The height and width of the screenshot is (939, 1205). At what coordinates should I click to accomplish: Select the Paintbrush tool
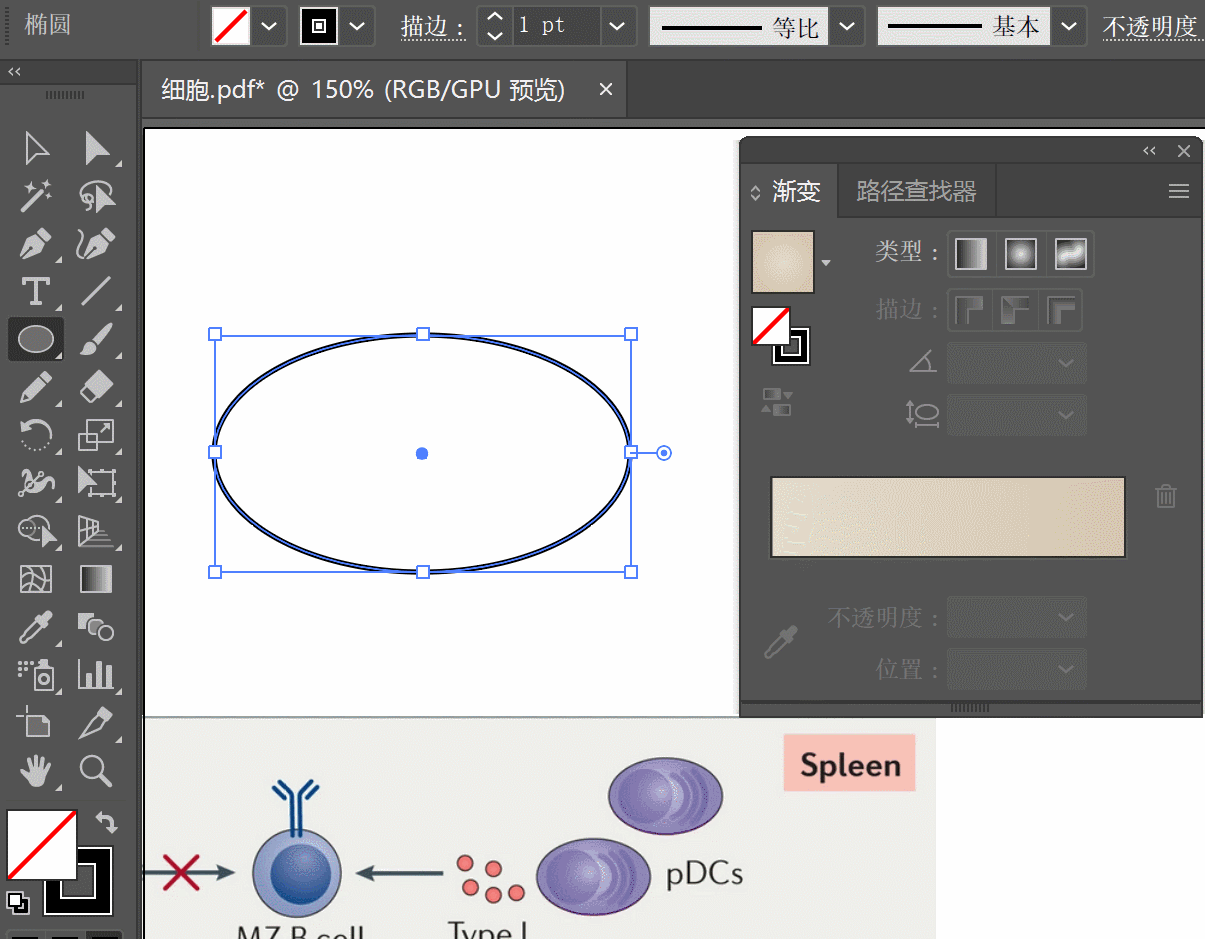(97, 339)
